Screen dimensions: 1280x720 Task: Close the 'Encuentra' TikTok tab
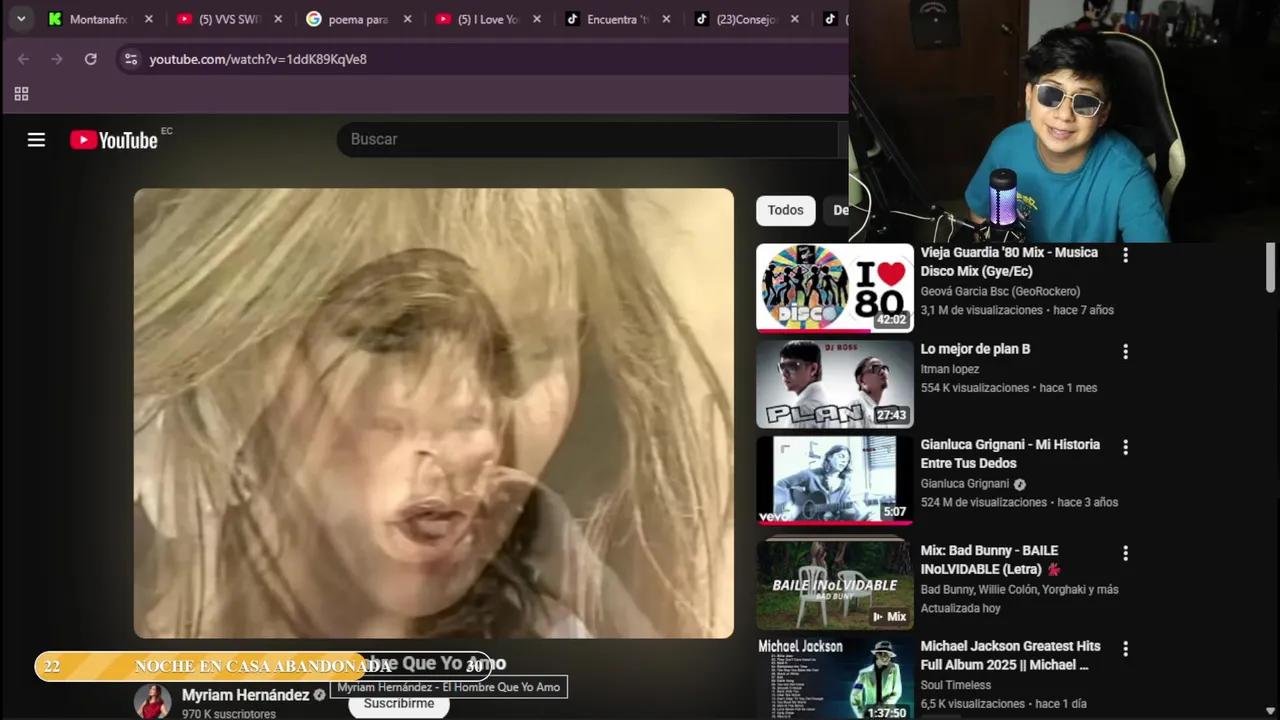pos(666,19)
